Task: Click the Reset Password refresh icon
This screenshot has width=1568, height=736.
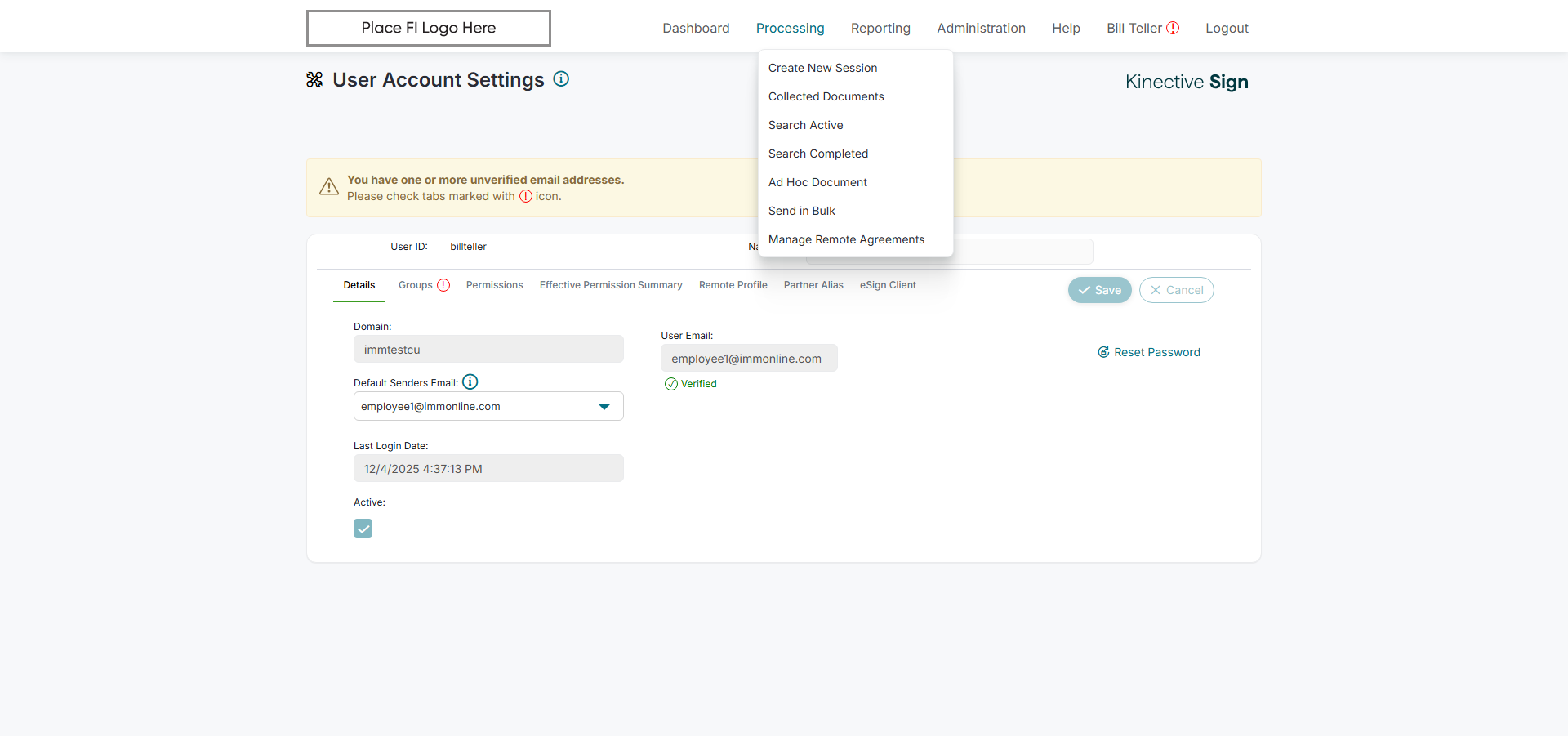Action: pos(1103,352)
